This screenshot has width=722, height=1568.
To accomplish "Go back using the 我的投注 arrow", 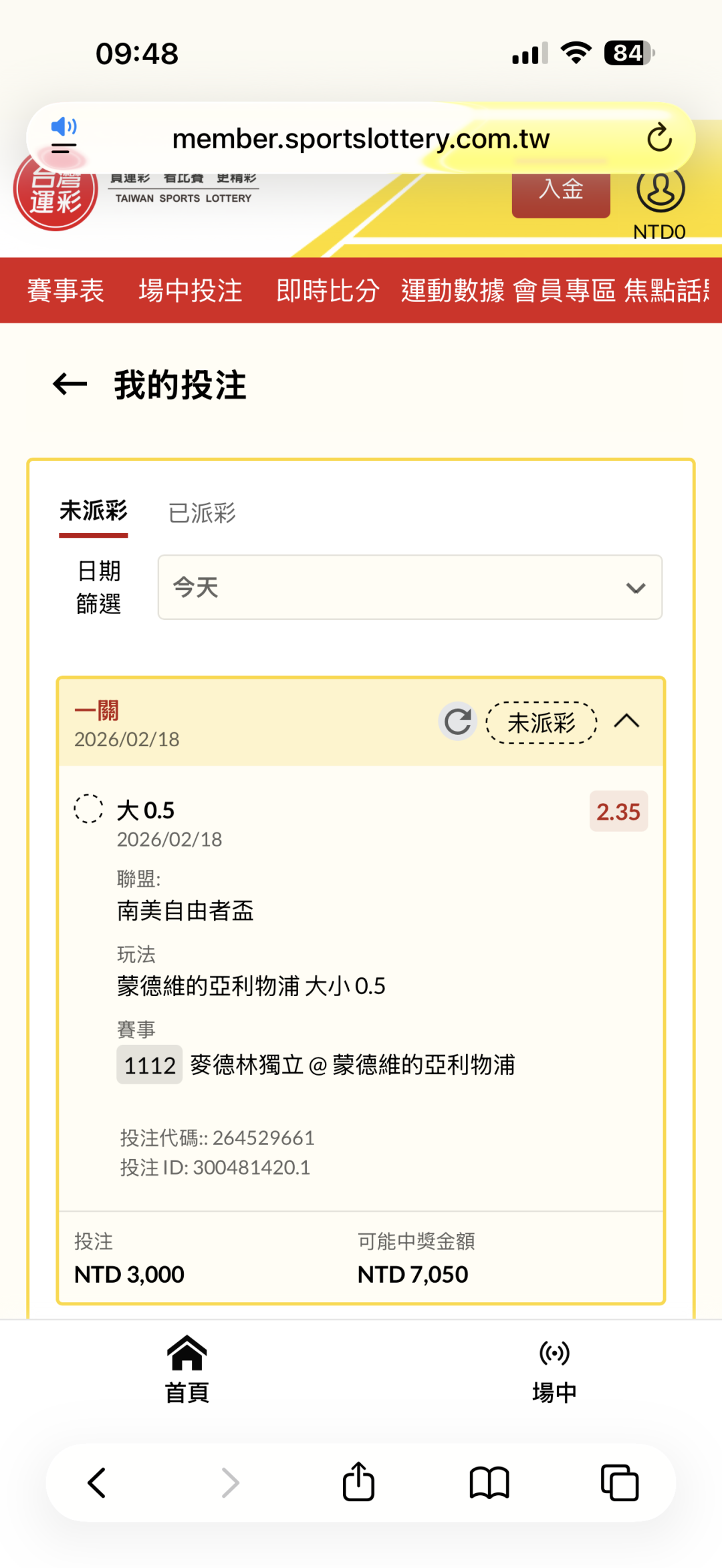I will point(70,384).
